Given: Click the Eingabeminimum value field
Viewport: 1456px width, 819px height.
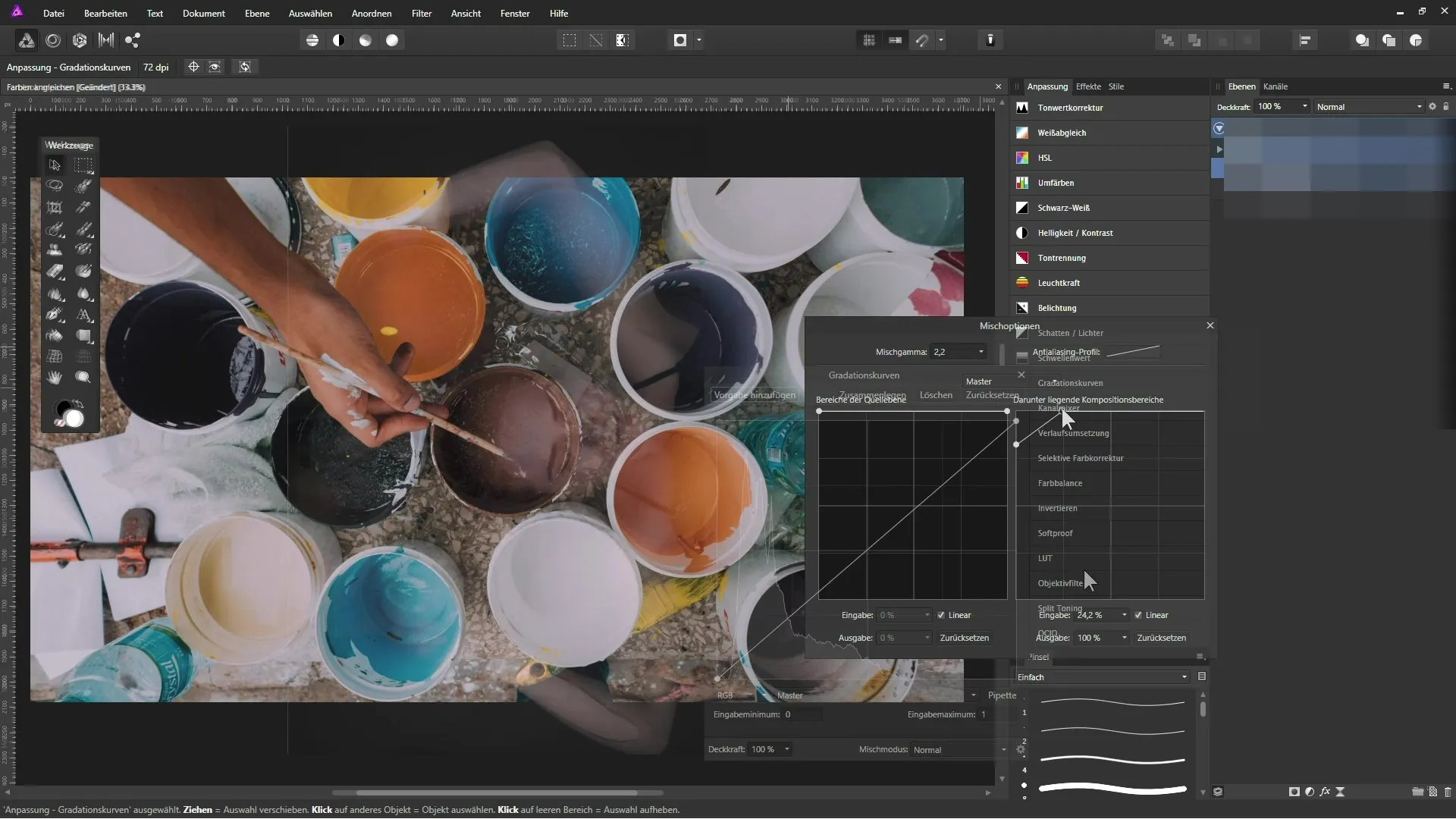Looking at the screenshot, I should coord(802,714).
